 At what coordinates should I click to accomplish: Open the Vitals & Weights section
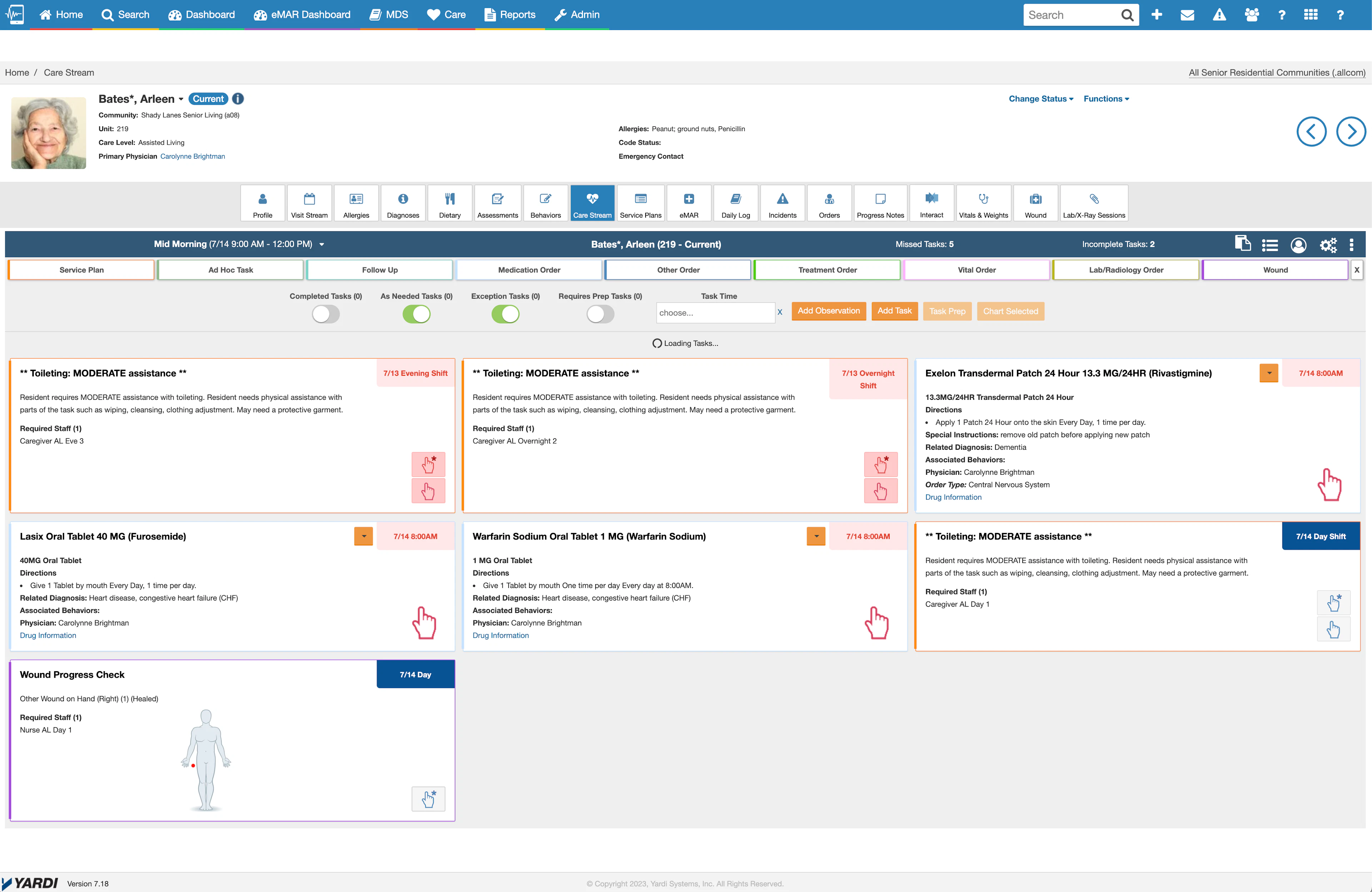pyautogui.click(x=984, y=203)
